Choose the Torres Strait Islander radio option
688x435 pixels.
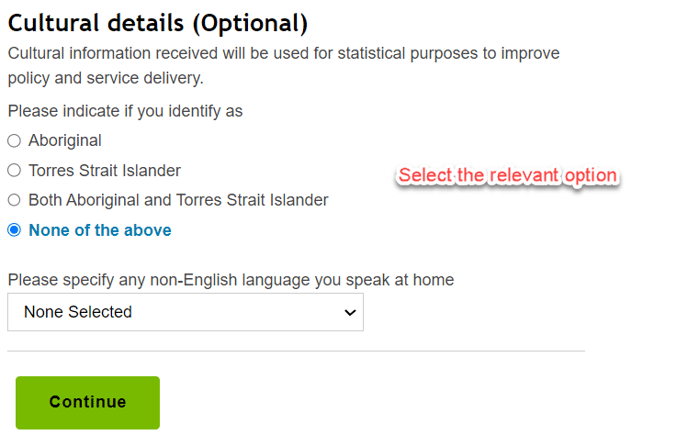14,170
